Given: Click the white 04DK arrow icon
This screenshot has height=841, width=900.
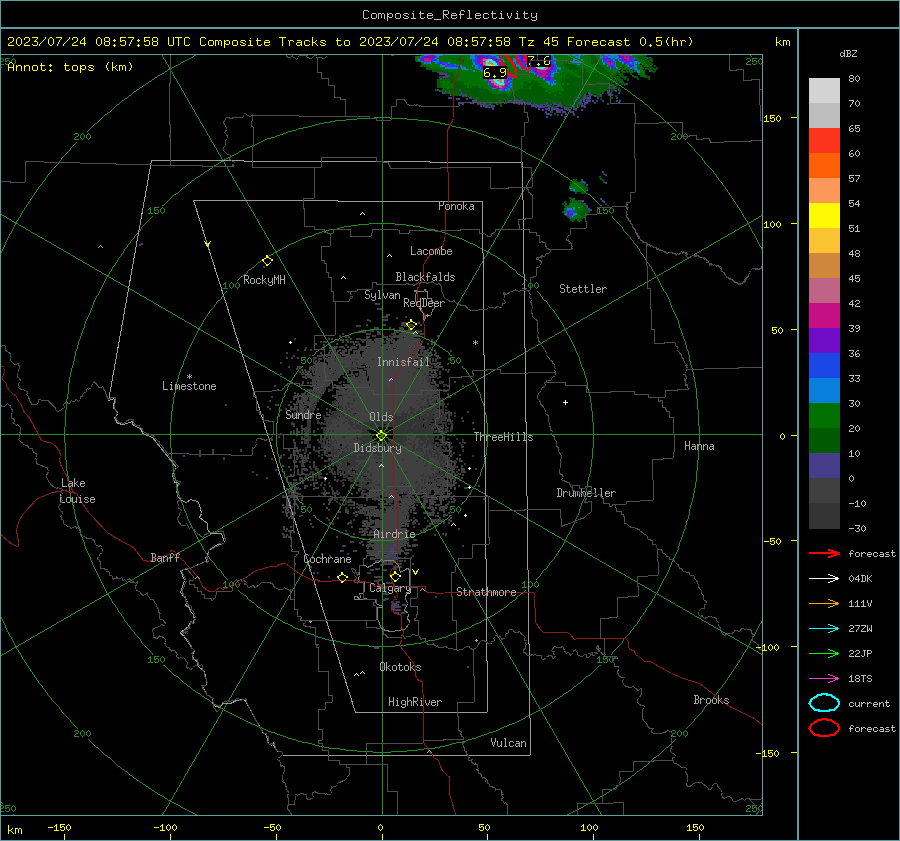Looking at the screenshot, I should pyautogui.click(x=824, y=578).
